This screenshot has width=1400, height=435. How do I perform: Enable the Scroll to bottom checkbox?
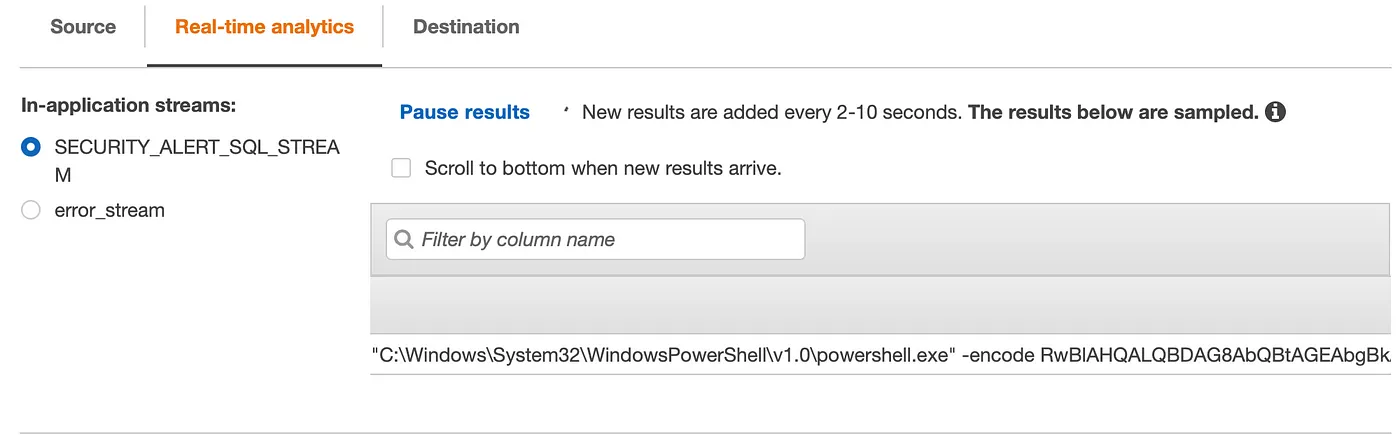[401, 168]
